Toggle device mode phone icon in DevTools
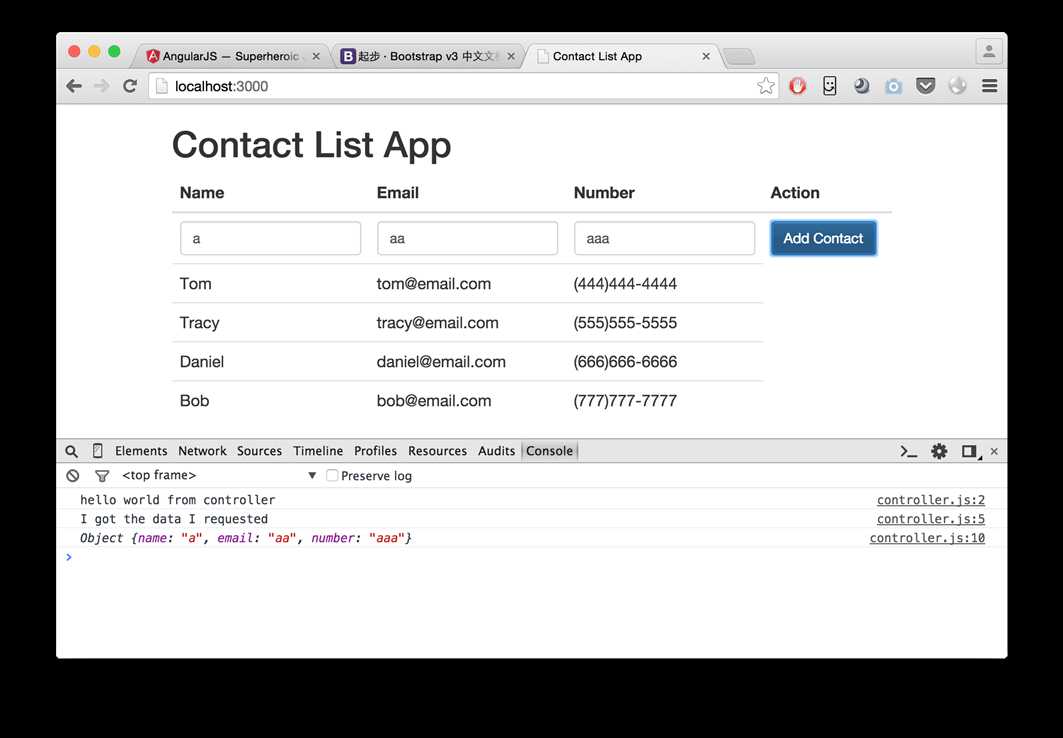The height and width of the screenshot is (738, 1063). point(98,451)
